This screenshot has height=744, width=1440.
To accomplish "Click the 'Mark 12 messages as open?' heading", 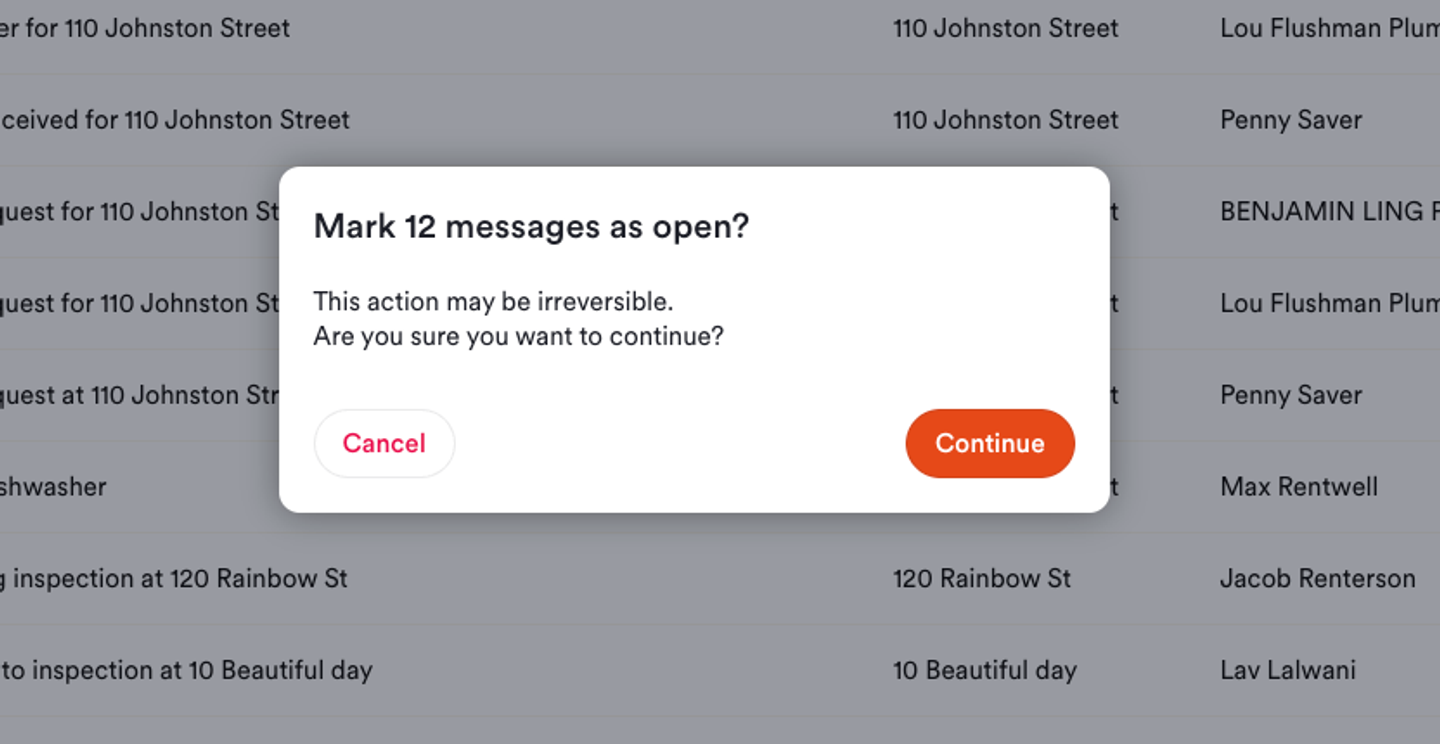I will 531,227.
